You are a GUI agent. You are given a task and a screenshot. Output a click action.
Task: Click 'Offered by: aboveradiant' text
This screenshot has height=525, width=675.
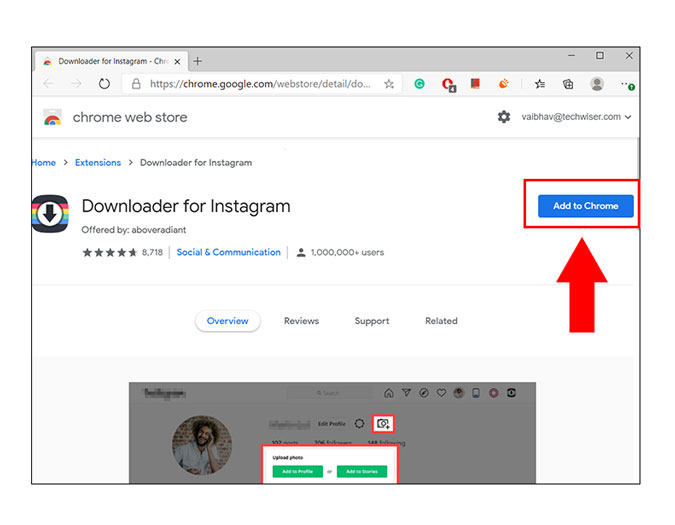[134, 230]
